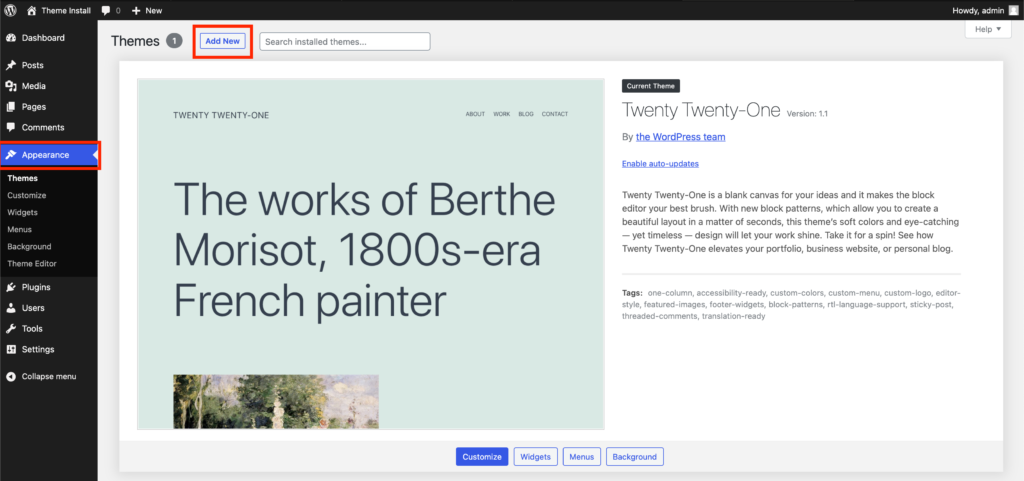Expand the Help dropdown tab
Screen dimensions: 1024x481
[987, 29]
